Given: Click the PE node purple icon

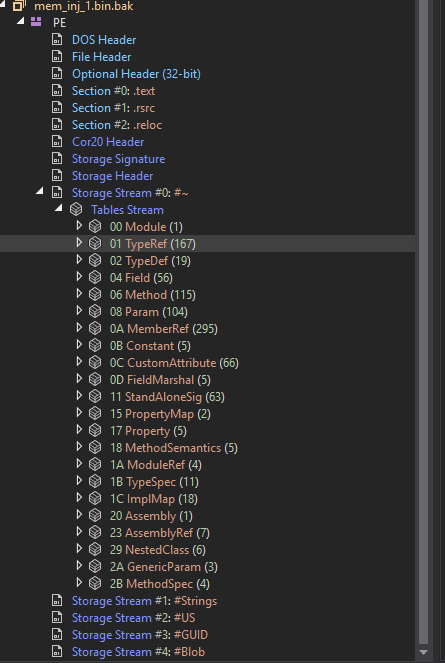Looking at the screenshot, I should coord(36,22).
